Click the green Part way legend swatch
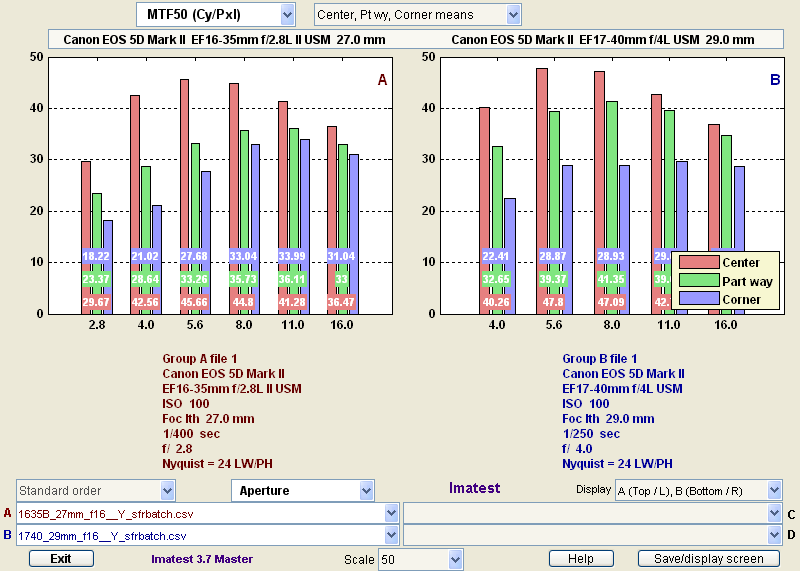Viewport: 800px width, 571px height. 699,281
